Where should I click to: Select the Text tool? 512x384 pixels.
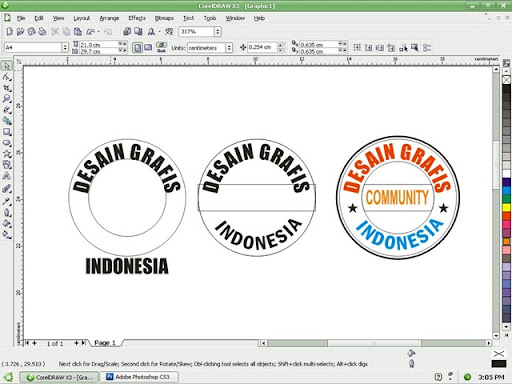point(7,176)
